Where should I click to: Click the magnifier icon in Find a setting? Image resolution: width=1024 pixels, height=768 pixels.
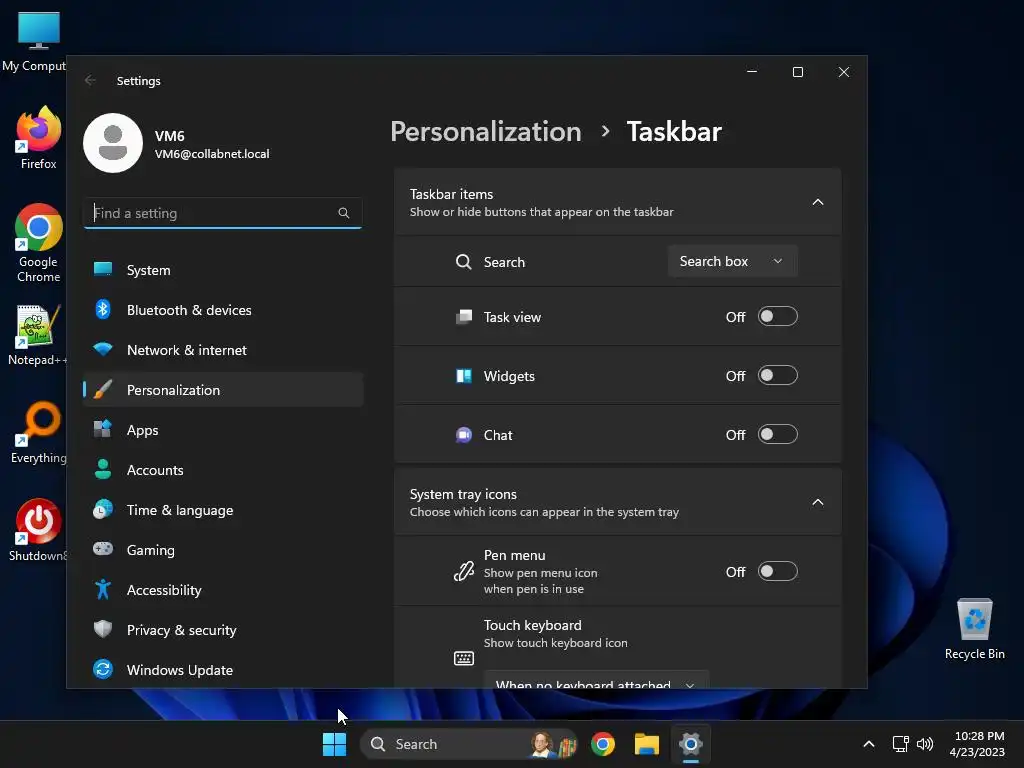[344, 213]
